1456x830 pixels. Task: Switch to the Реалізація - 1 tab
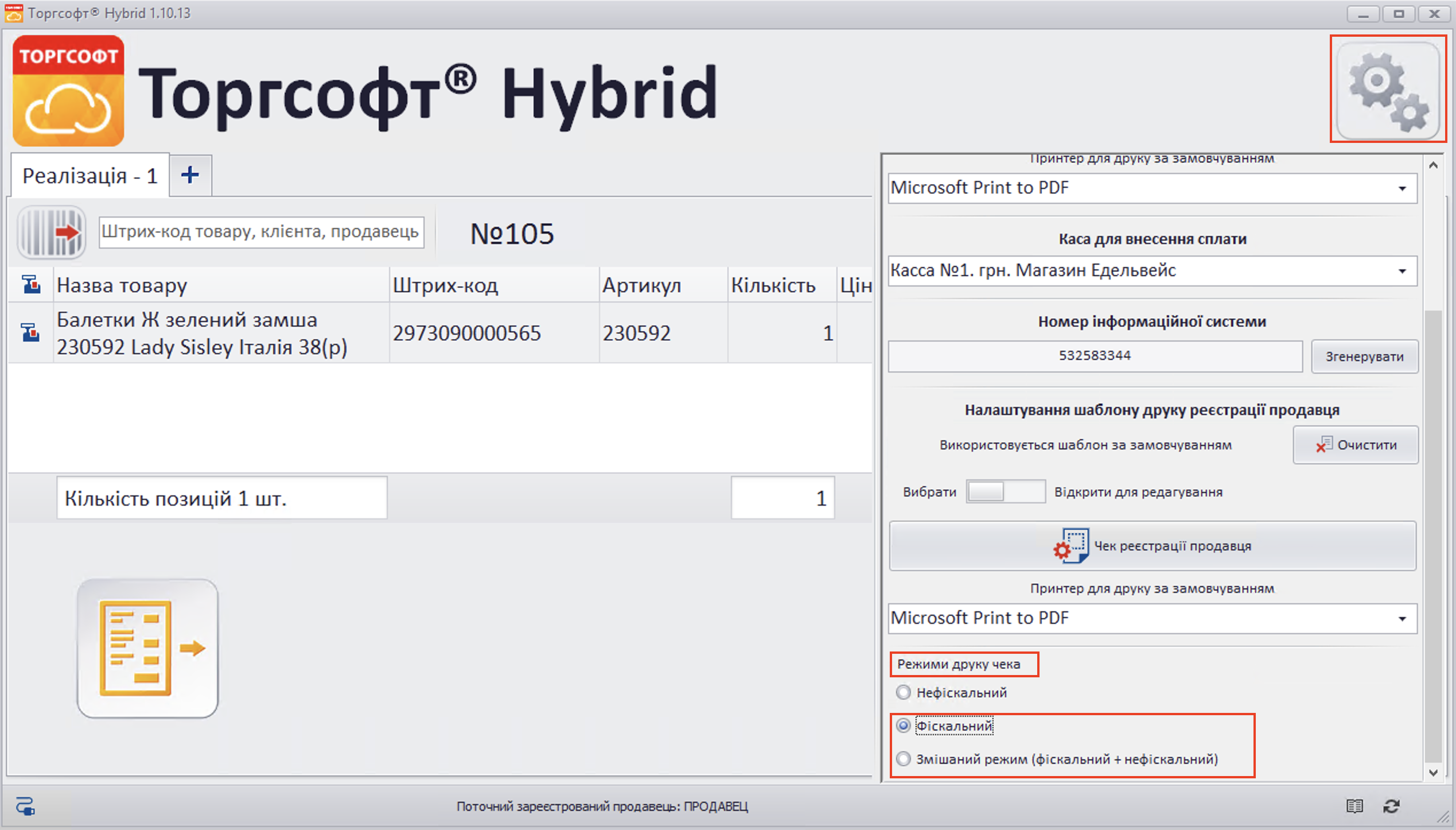click(90, 176)
